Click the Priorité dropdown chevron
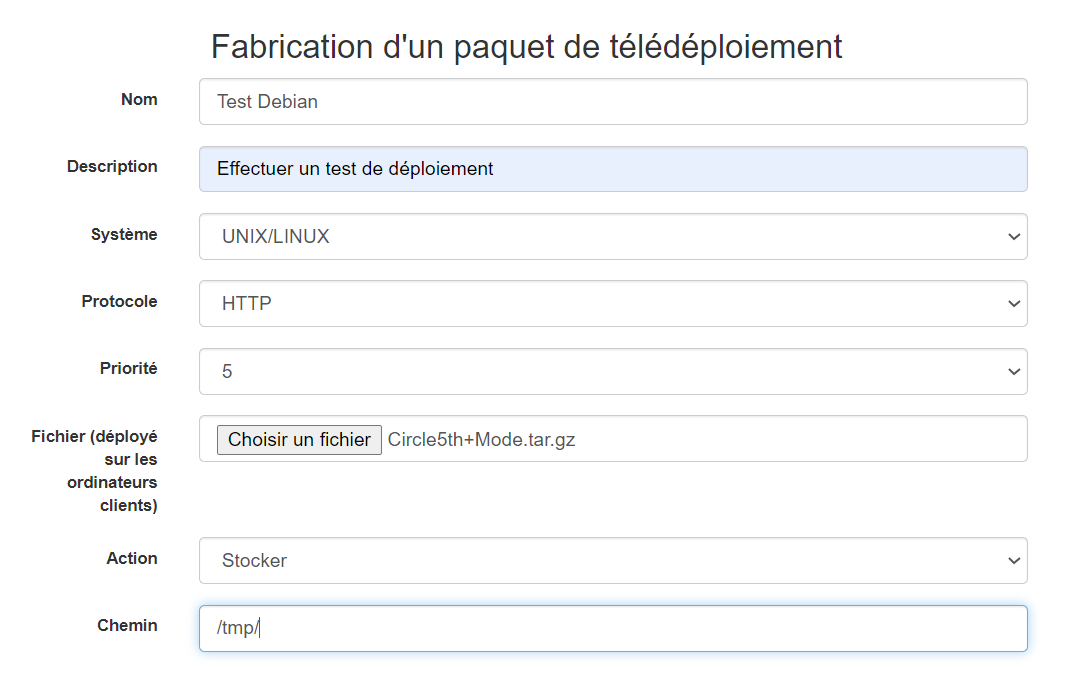Viewport: 1070px width, 692px height. [1013, 371]
